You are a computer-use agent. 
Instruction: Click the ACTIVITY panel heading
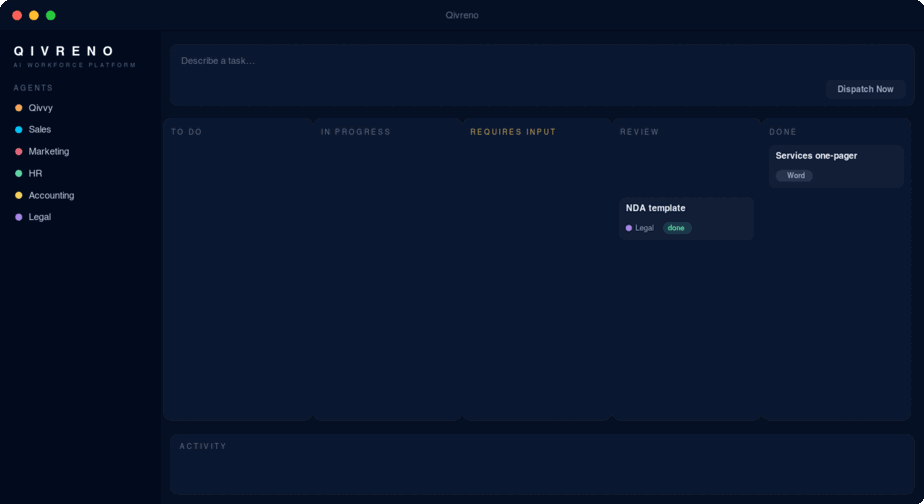pyautogui.click(x=203, y=446)
